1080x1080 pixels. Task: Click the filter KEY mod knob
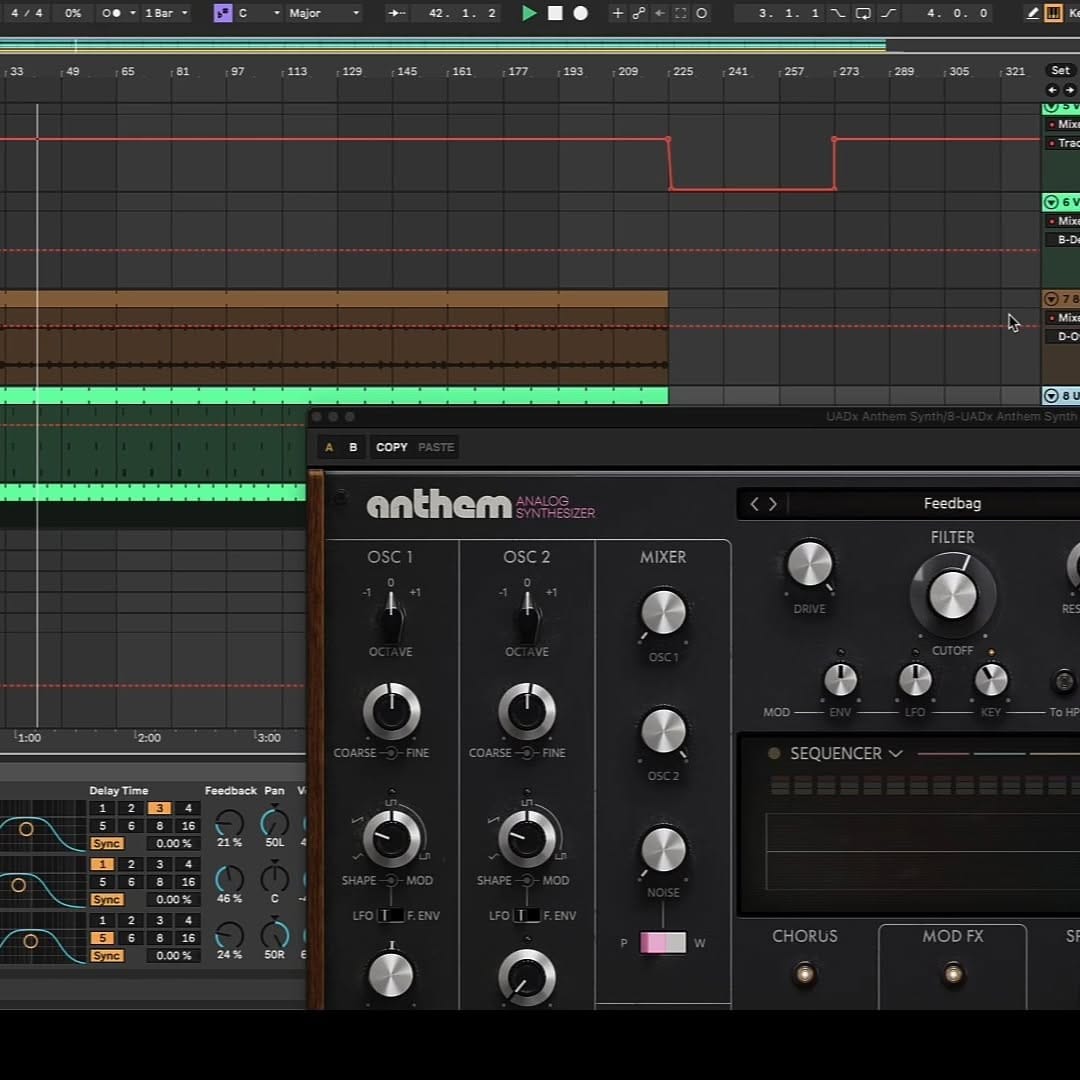click(x=990, y=681)
